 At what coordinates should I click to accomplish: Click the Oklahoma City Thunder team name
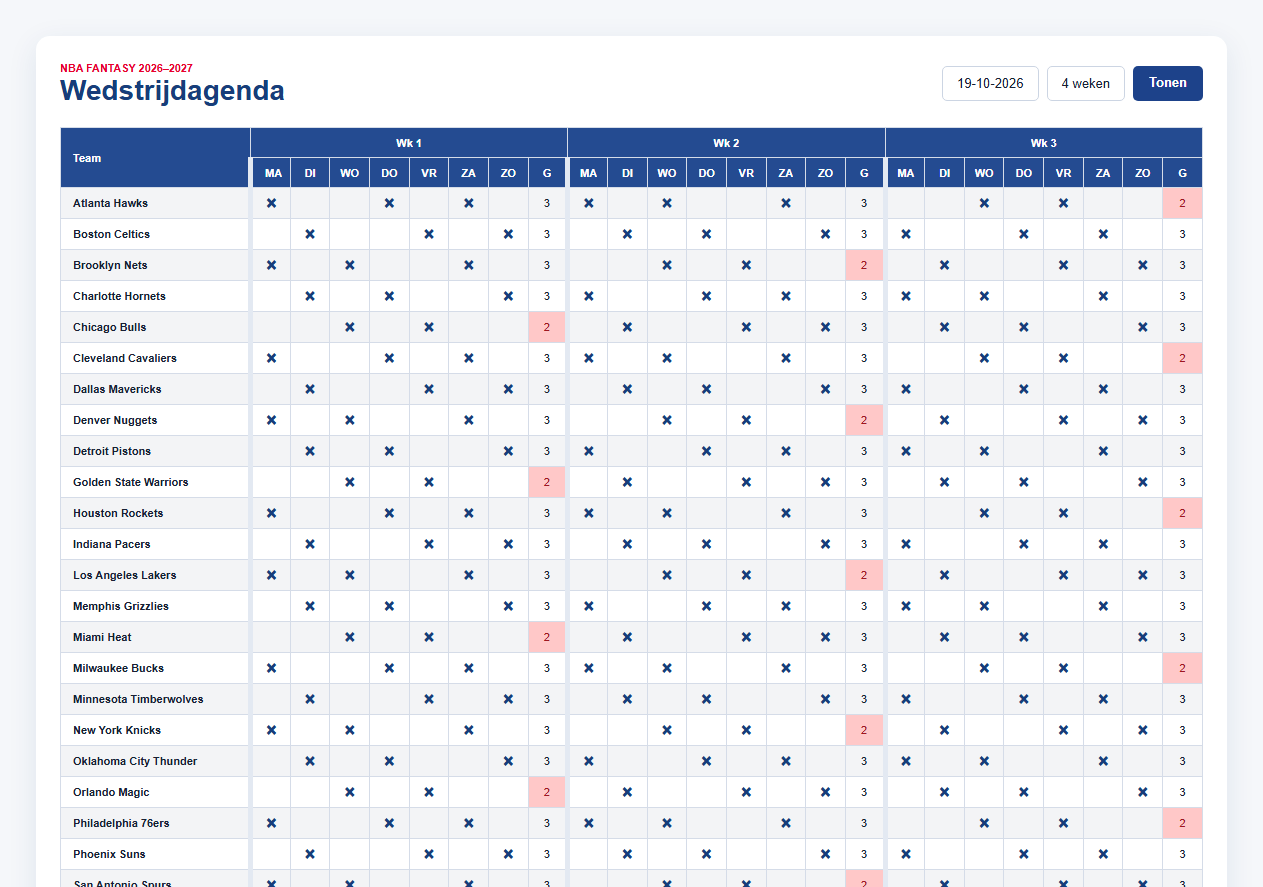135,761
